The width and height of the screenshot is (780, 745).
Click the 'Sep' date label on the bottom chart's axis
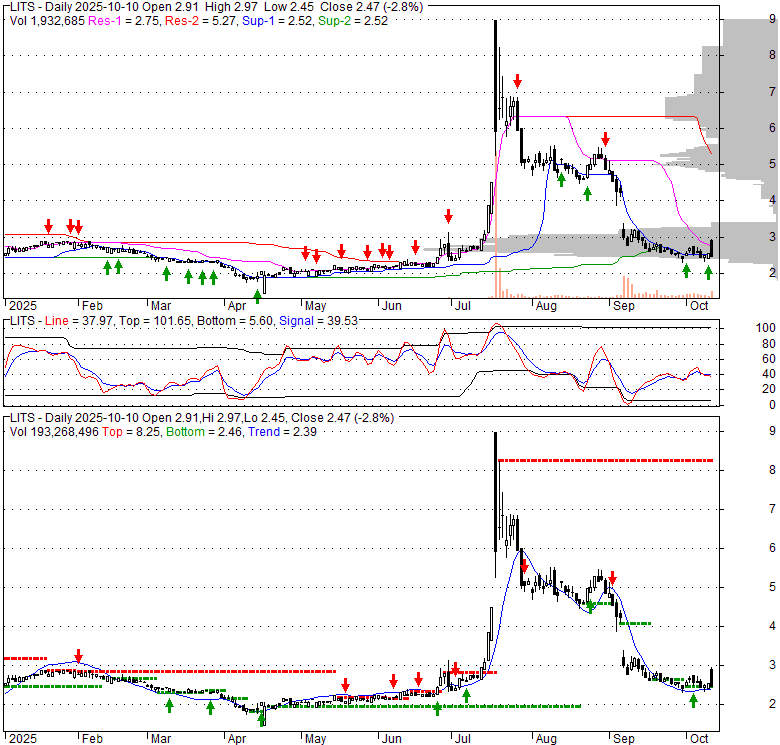624,739
